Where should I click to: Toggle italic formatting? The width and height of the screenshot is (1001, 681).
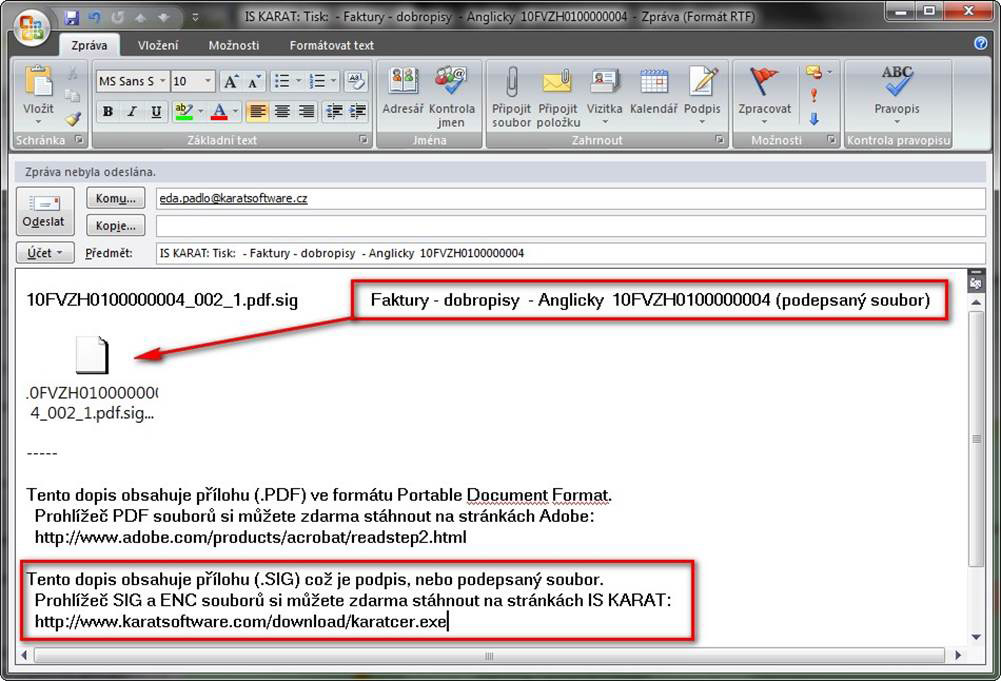[x=132, y=112]
